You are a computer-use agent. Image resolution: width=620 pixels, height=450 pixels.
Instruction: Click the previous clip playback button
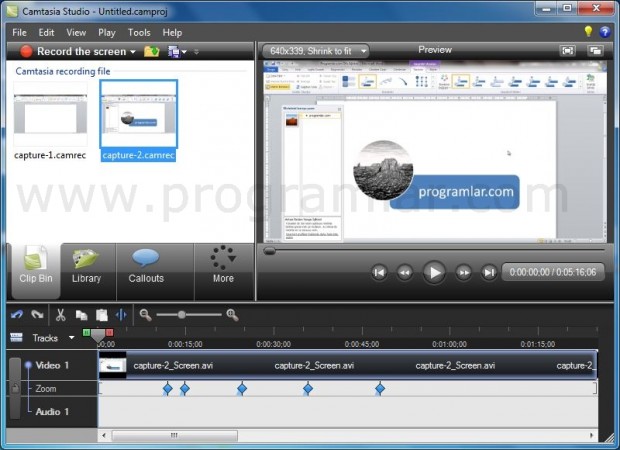pyautogui.click(x=379, y=272)
